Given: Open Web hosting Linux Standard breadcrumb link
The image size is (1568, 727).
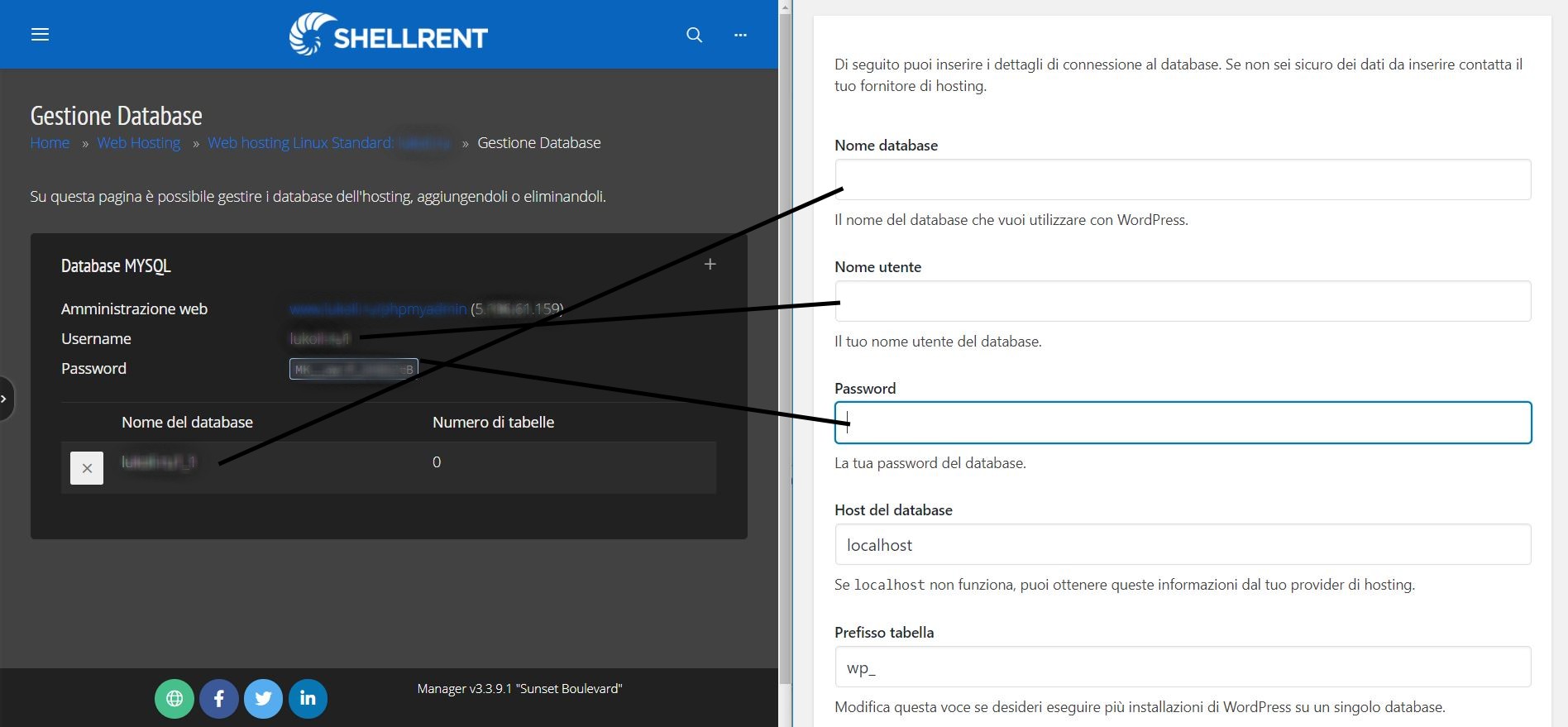Looking at the screenshot, I should pyautogui.click(x=329, y=142).
